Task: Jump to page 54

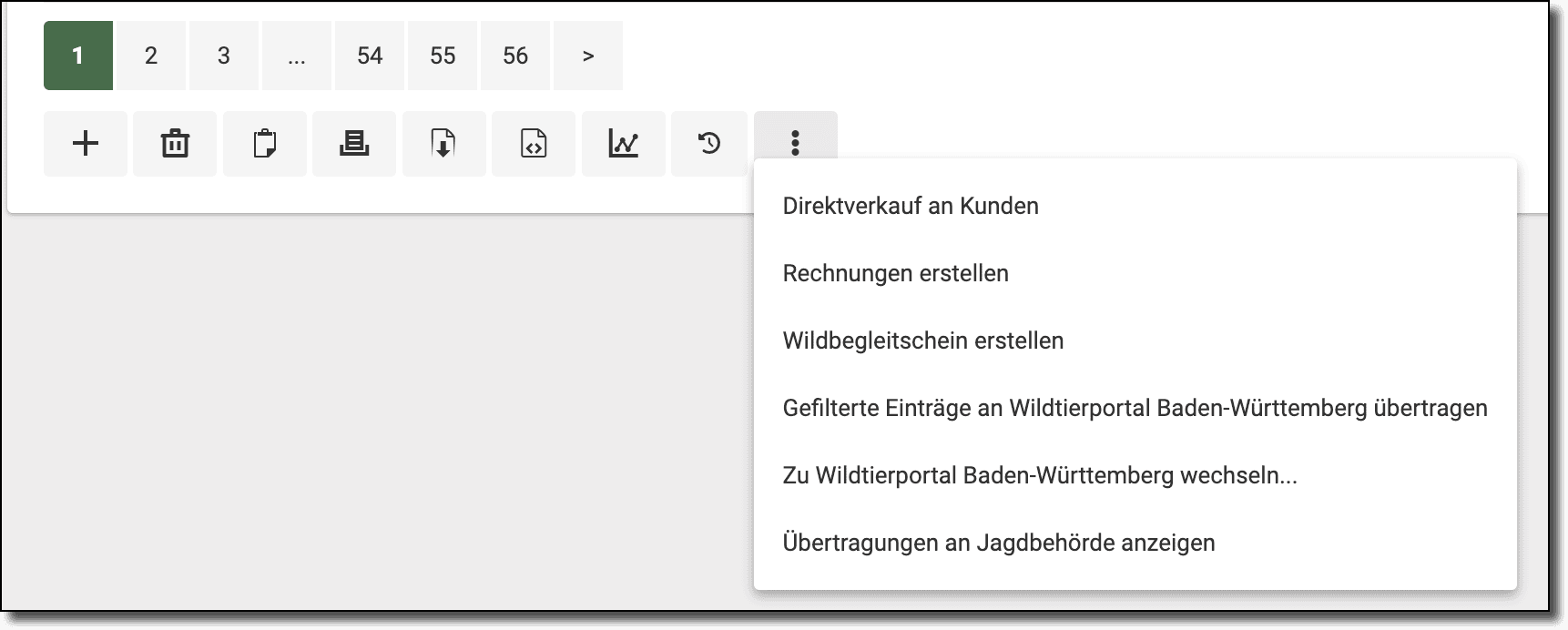Action: pos(370,56)
